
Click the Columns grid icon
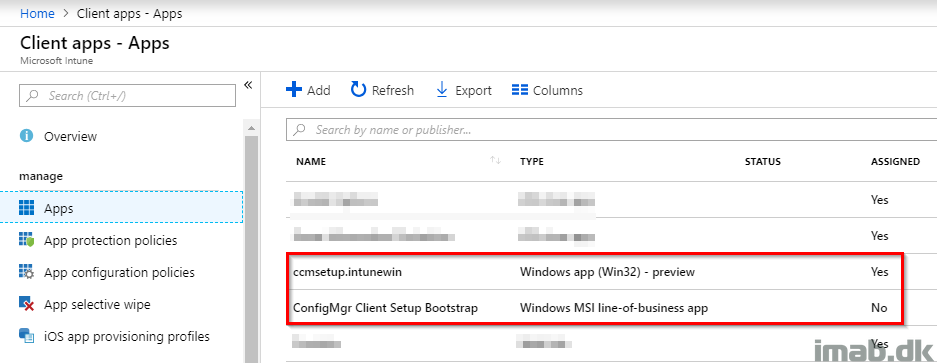(x=520, y=90)
